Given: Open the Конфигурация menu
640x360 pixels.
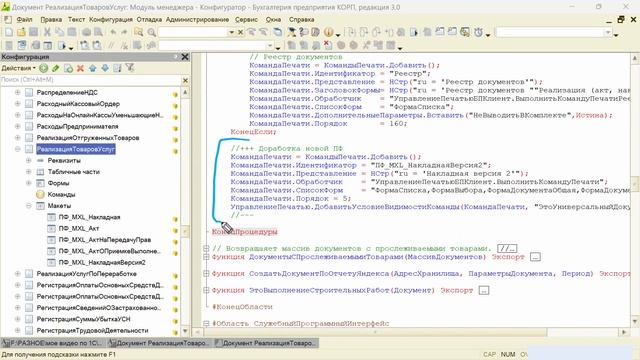Looking at the screenshot, I should pyautogui.click(x=111, y=19).
